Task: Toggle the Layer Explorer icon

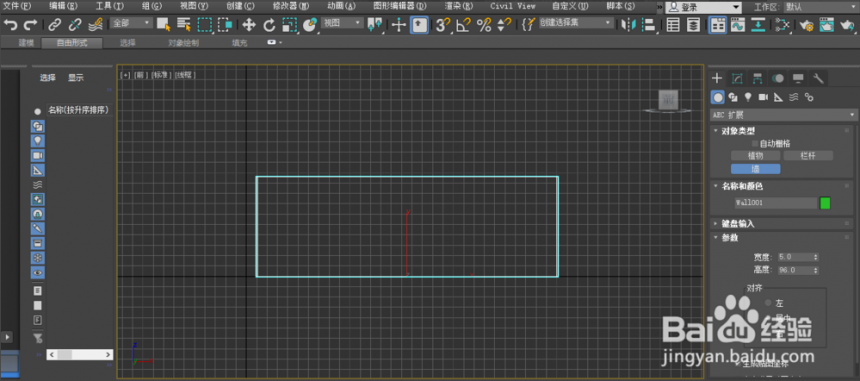Action: [x=693, y=25]
